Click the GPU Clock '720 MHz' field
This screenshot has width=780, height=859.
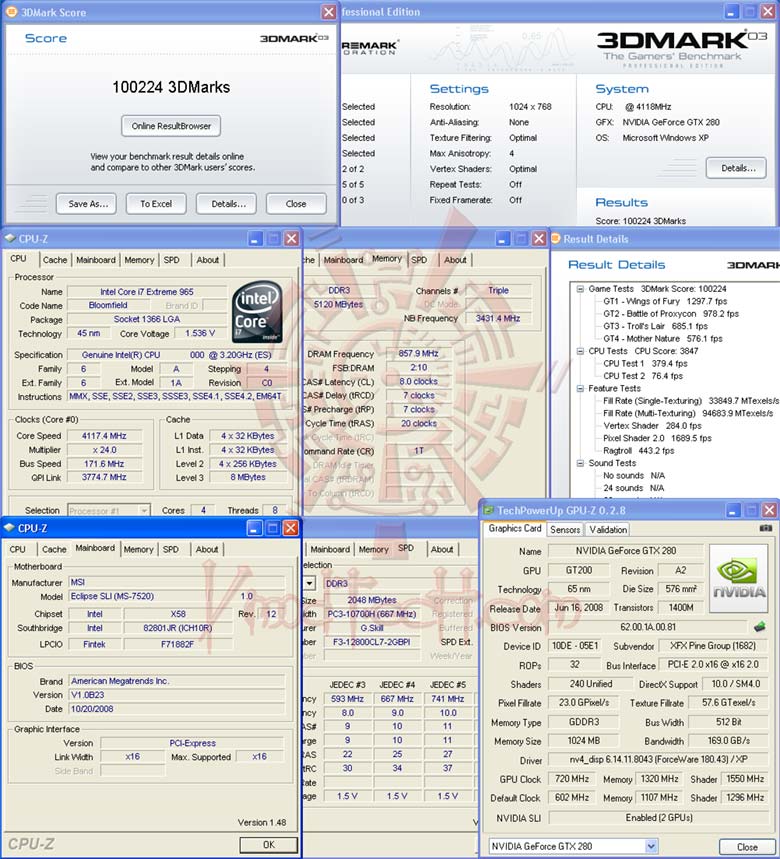pyautogui.click(x=572, y=779)
